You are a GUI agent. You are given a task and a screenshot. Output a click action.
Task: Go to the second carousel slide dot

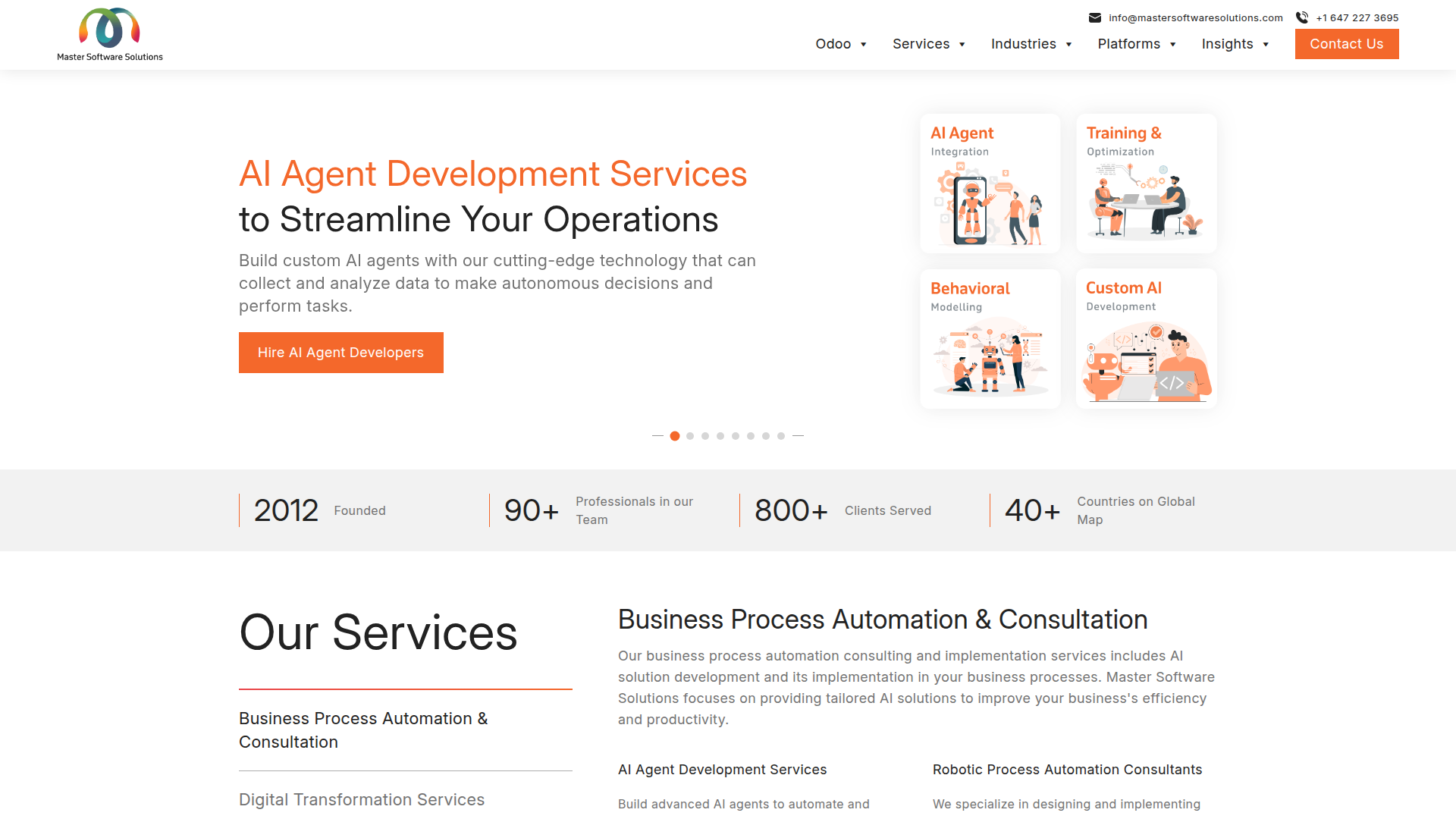pyautogui.click(x=690, y=436)
